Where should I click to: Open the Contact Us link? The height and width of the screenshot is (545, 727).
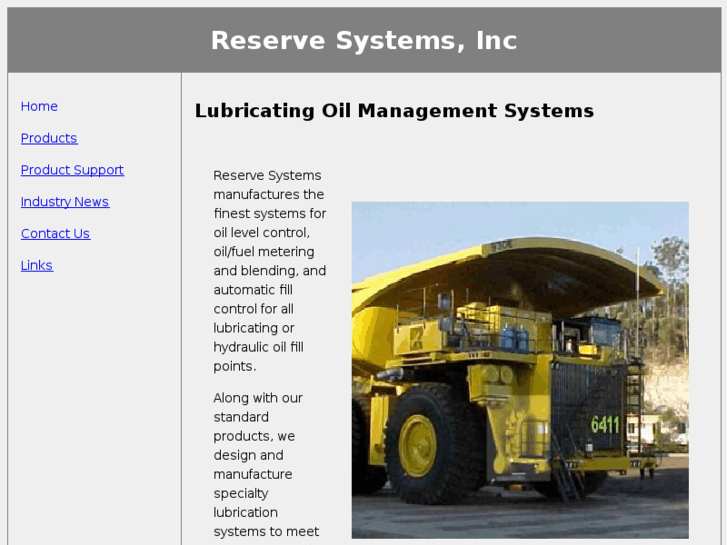coord(55,234)
